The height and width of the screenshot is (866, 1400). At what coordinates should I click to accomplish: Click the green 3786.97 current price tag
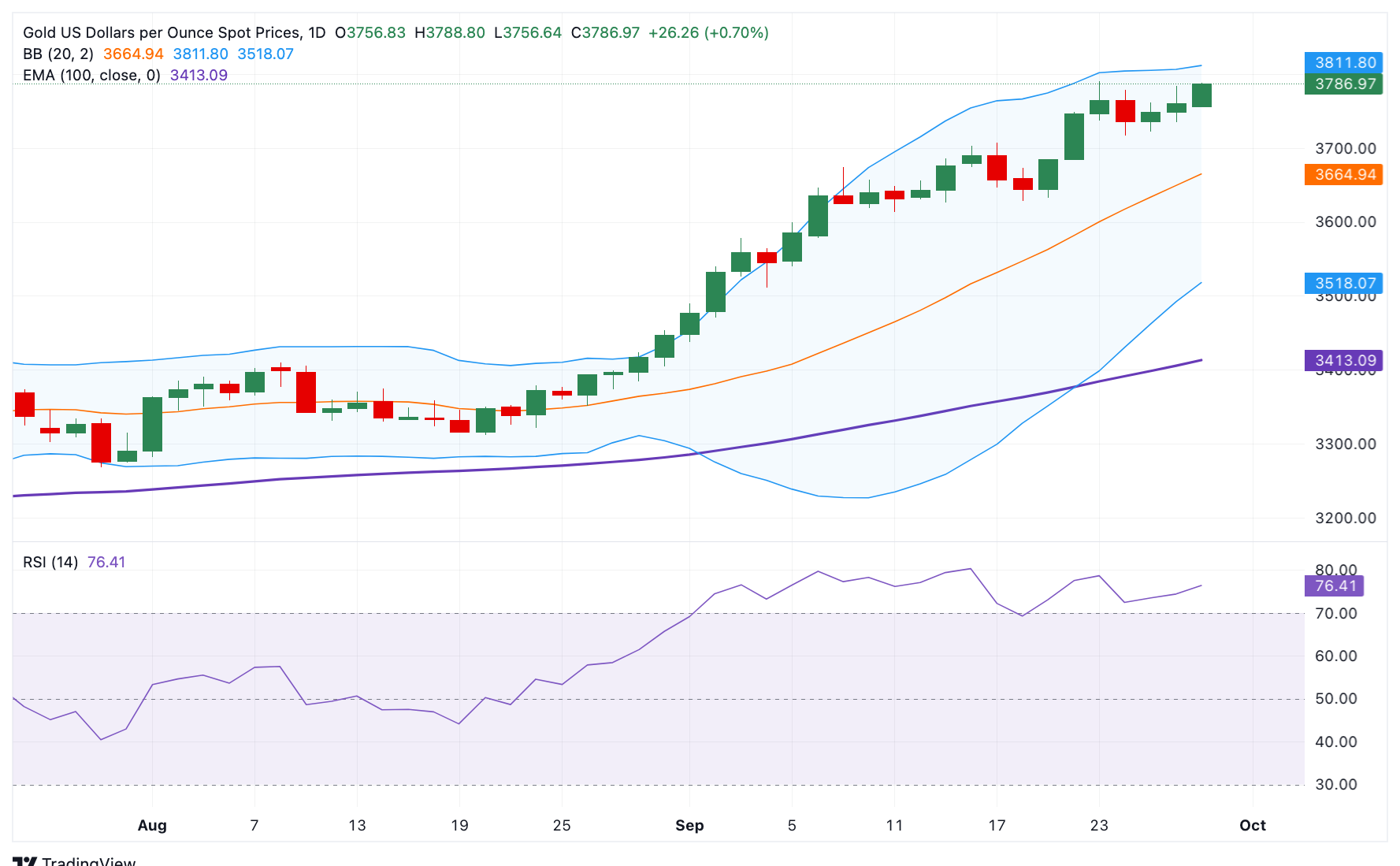pos(1343,84)
